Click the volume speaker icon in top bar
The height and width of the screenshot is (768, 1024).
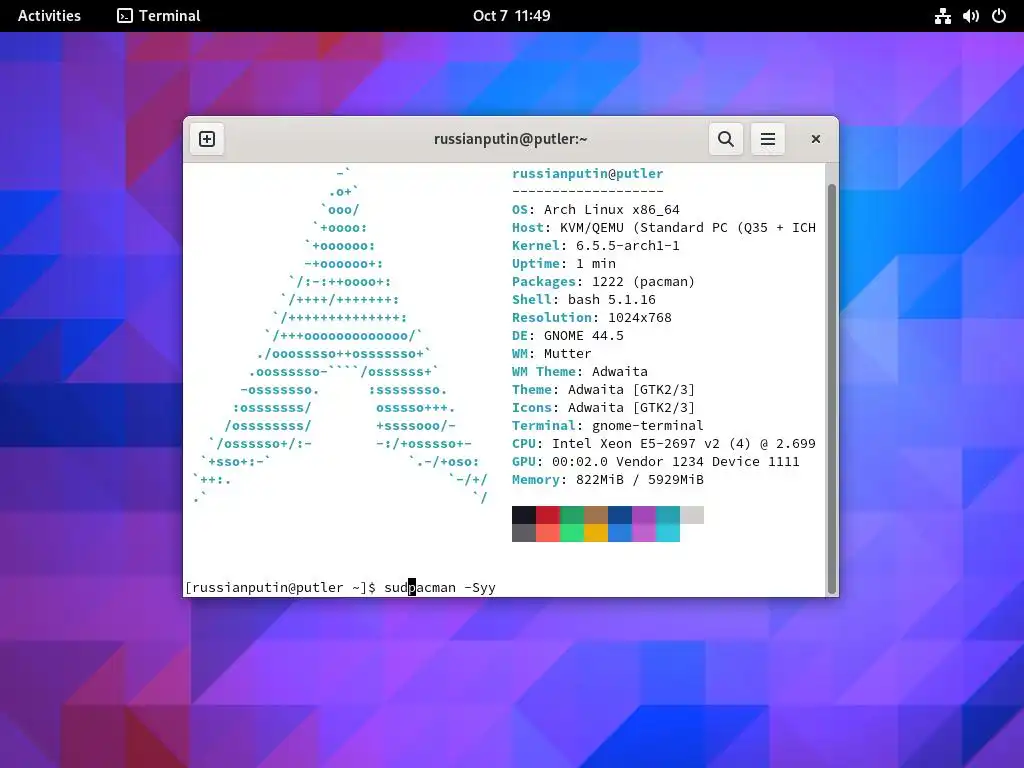[x=970, y=16]
